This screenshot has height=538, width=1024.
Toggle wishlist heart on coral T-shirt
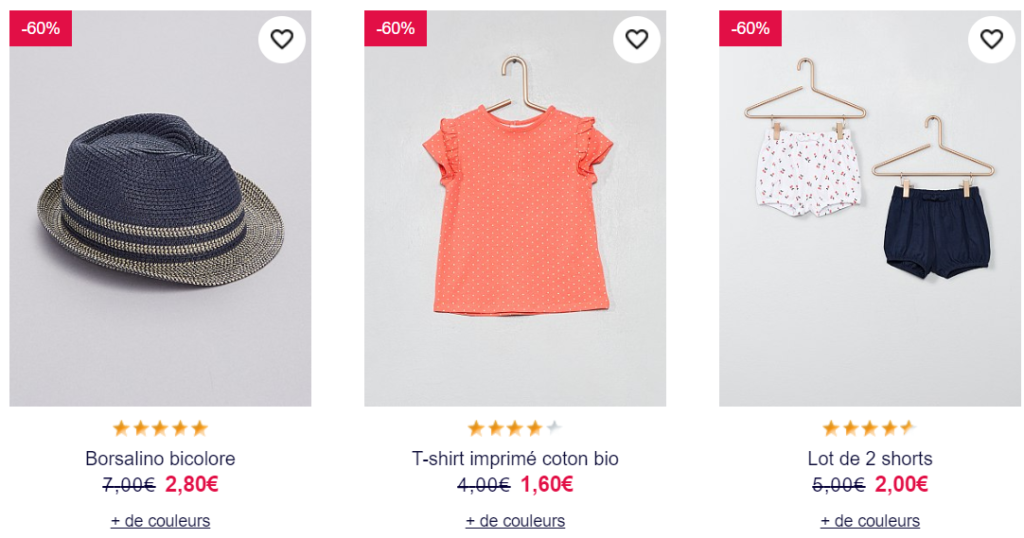pyautogui.click(x=637, y=40)
